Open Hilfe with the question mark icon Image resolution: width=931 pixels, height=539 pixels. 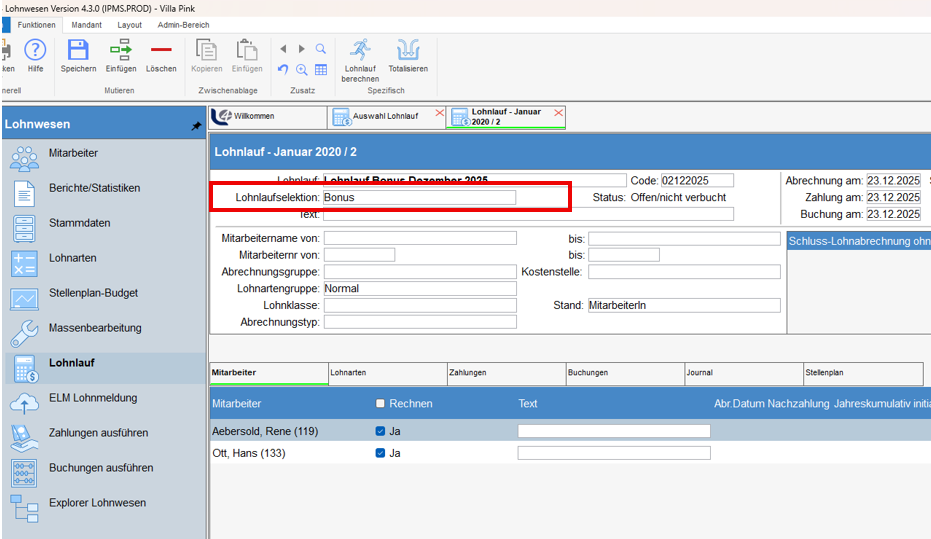pyautogui.click(x=35, y=49)
